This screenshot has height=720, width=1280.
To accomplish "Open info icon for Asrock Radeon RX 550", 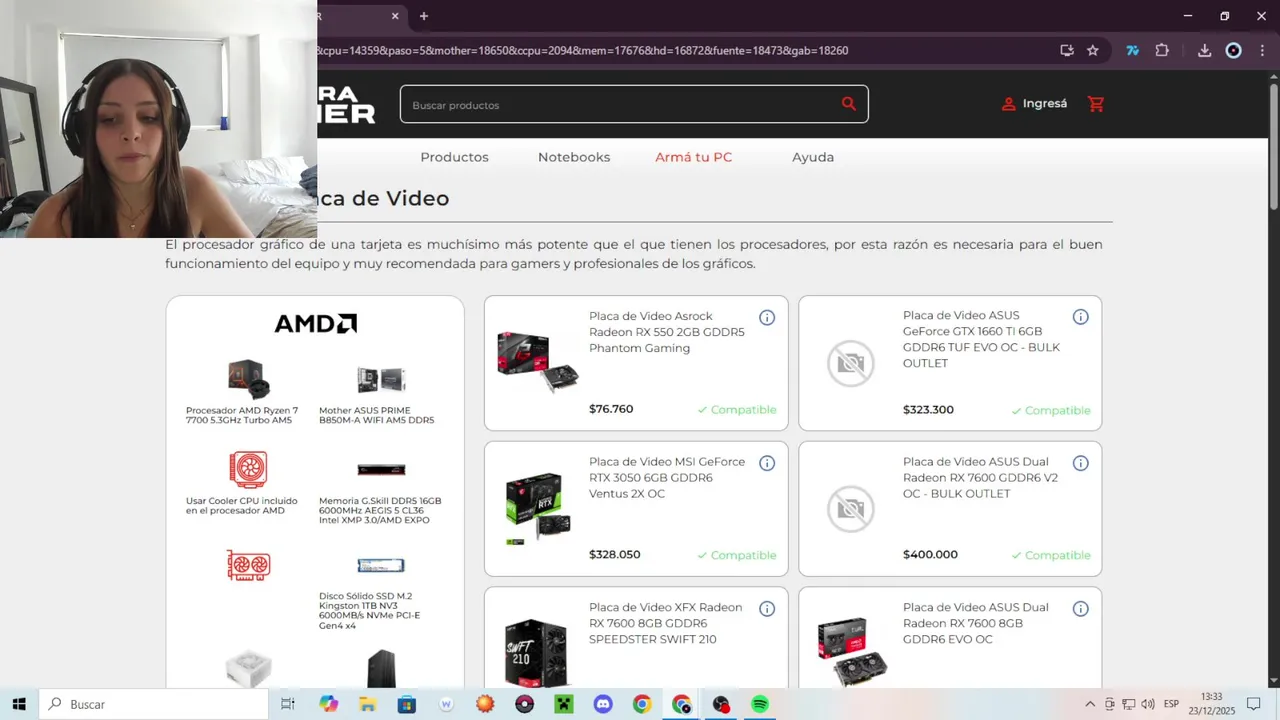I will click(767, 318).
